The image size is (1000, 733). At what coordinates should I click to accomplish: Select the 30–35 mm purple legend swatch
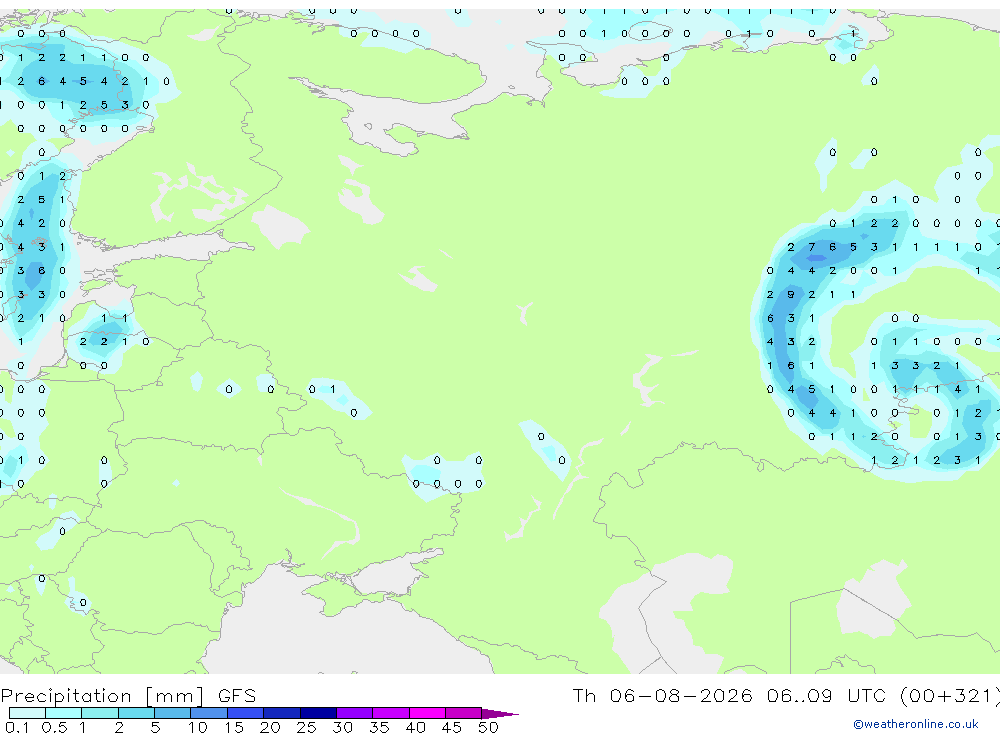pos(355,713)
